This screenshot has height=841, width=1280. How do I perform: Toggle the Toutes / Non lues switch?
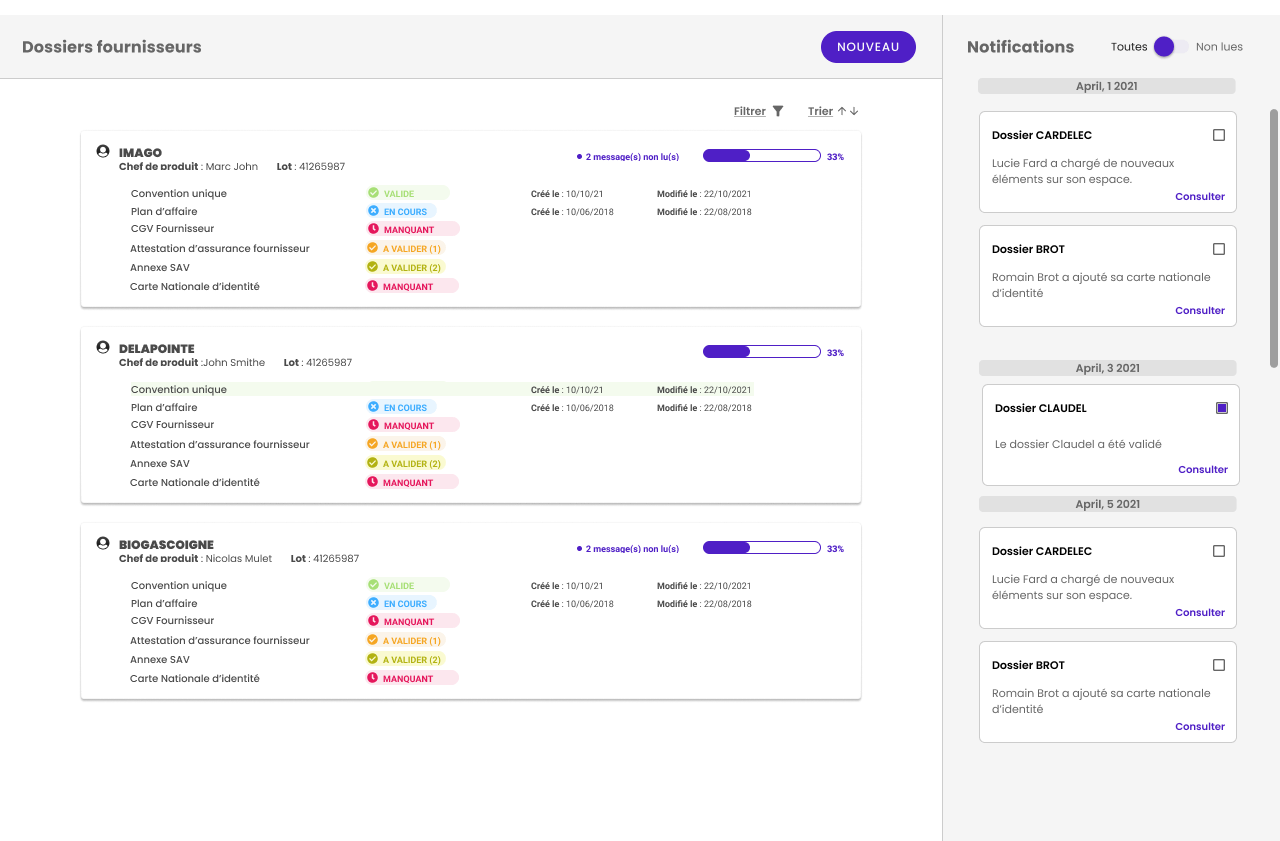tap(1170, 47)
